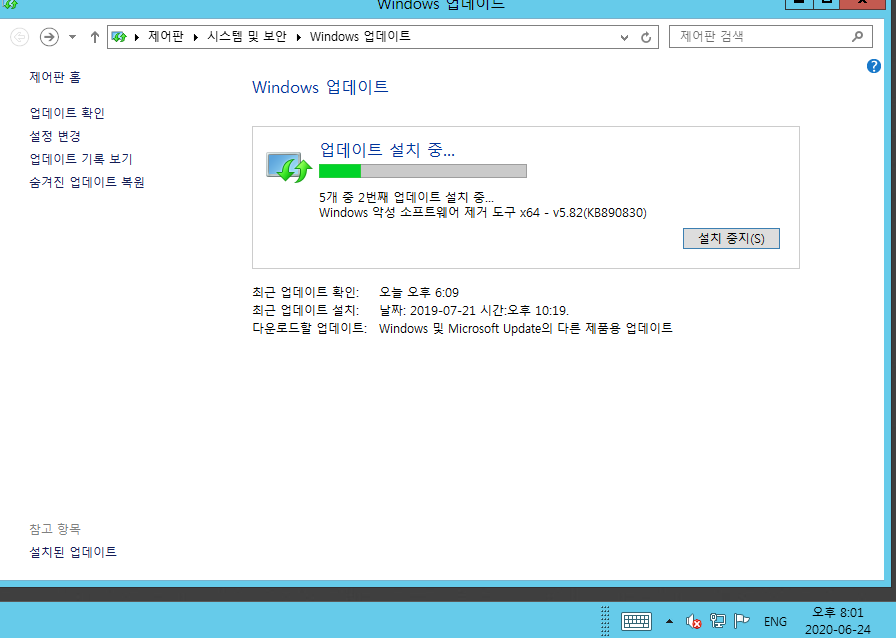The width and height of the screenshot is (896, 638).
Task: Expand the breadcrumb arrow after 시스템 및 보안
Action: pyautogui.click(x=298, y=37)
